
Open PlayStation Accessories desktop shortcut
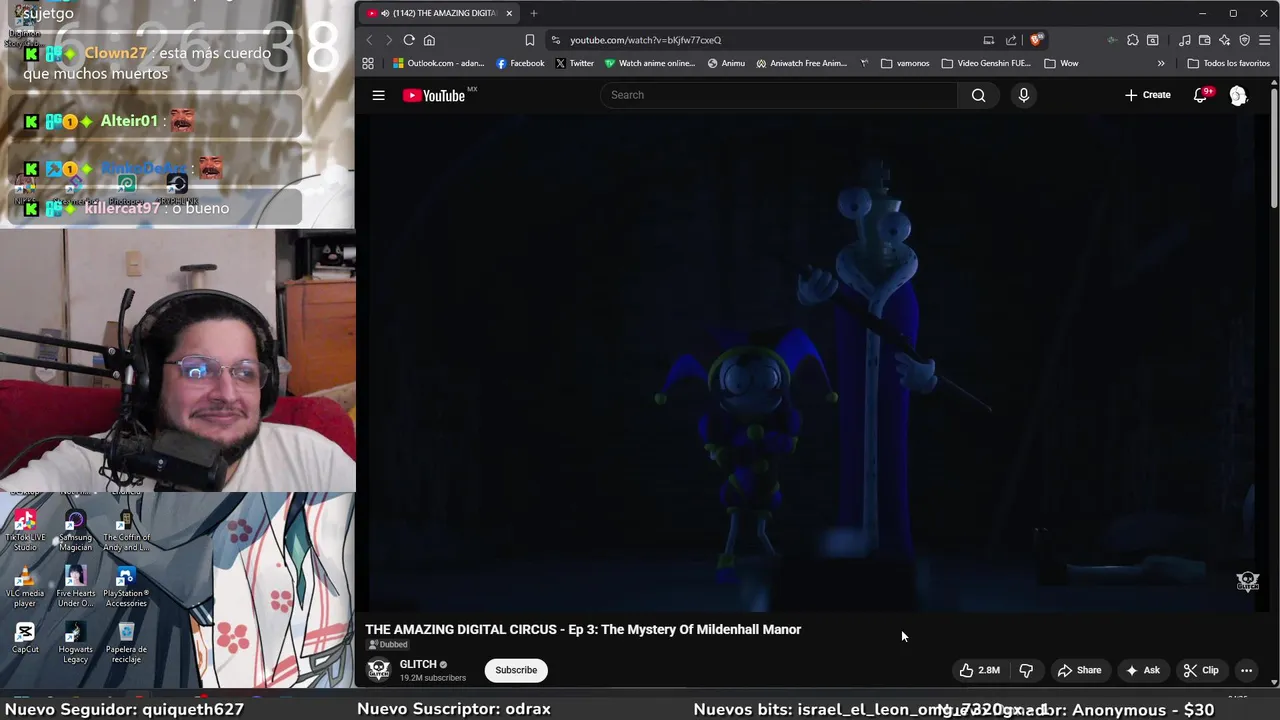click(x=126, y=587)
